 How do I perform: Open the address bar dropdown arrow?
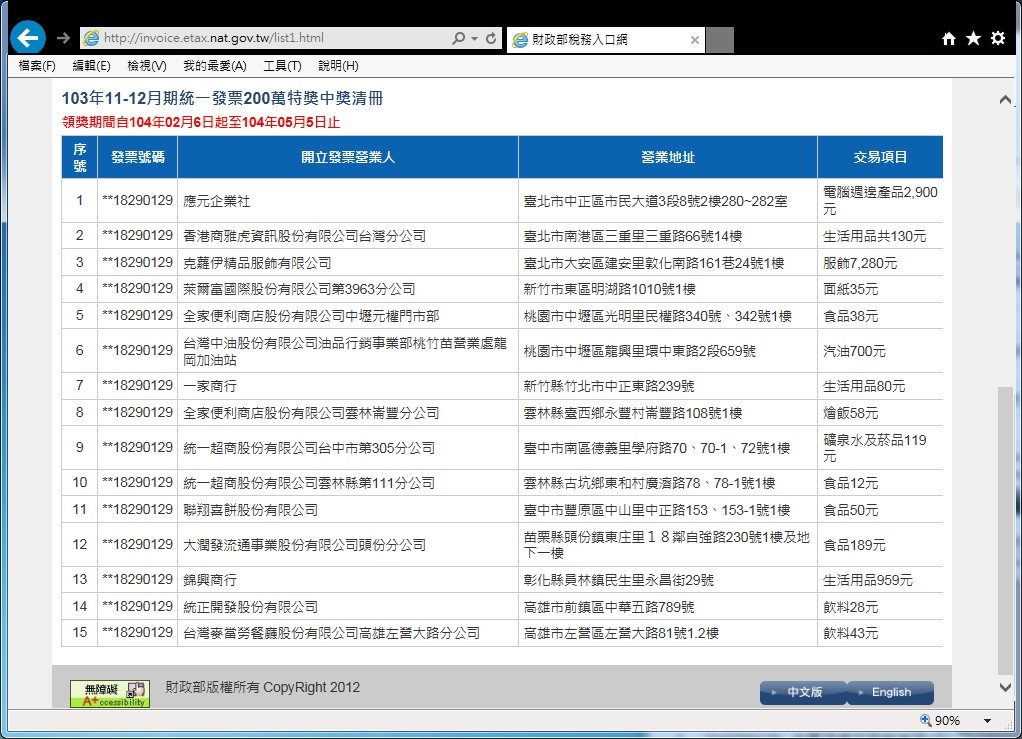[474, 38]
